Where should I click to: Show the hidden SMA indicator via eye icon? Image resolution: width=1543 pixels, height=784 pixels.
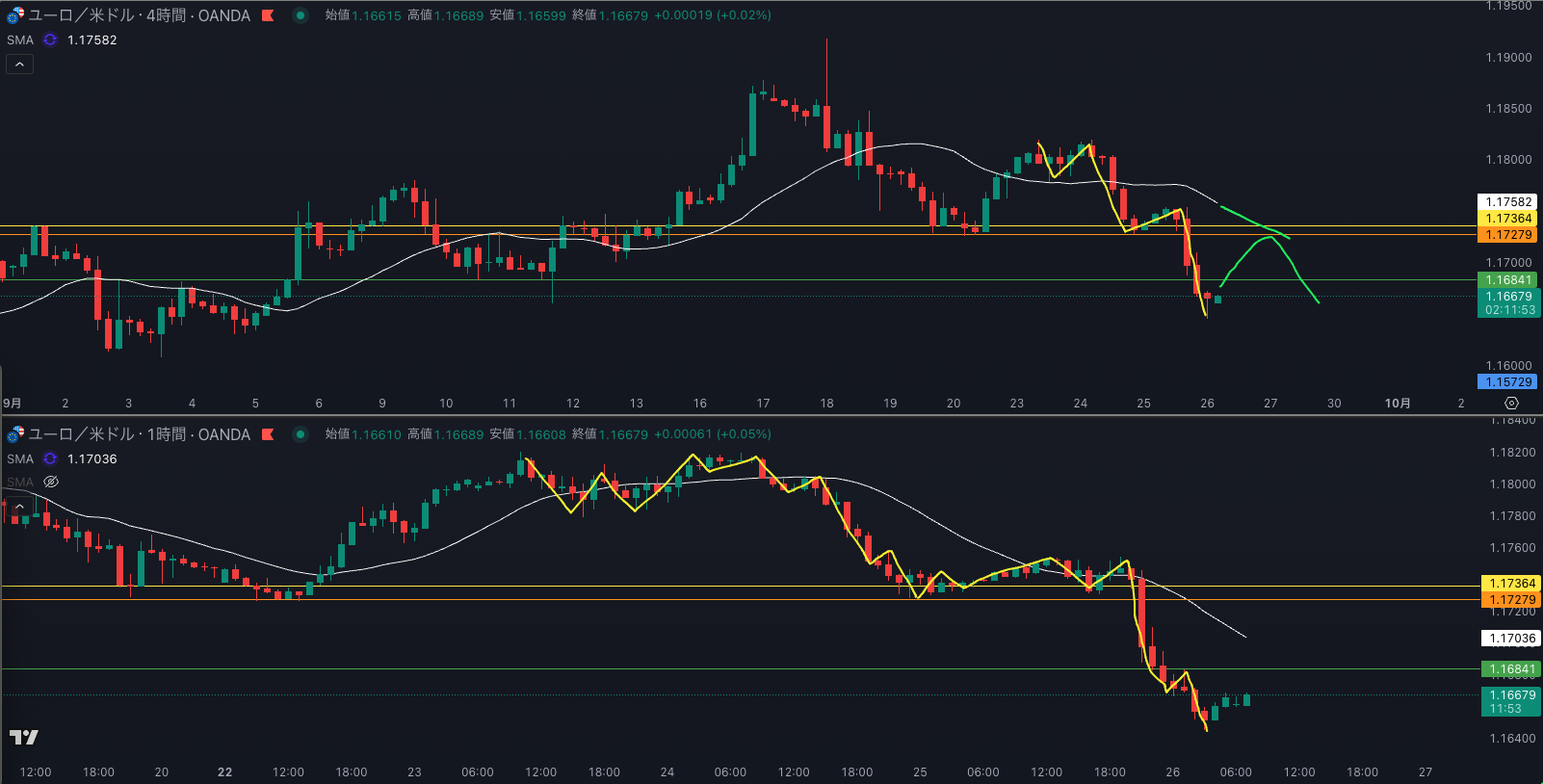tap(51, 482)
